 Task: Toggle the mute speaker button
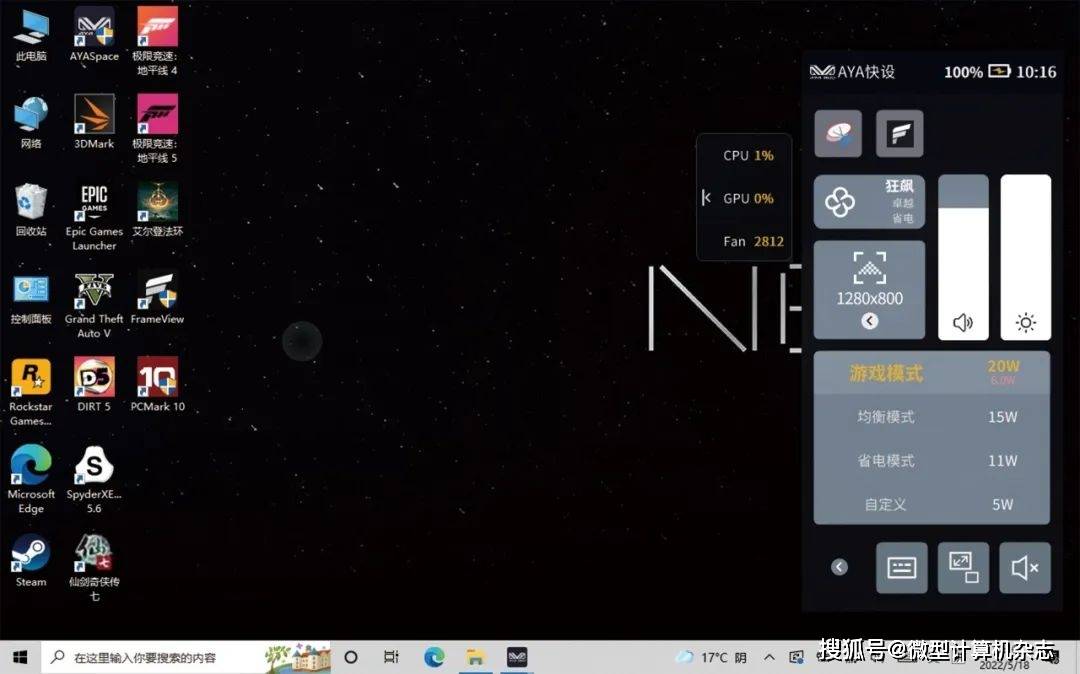1025,568
